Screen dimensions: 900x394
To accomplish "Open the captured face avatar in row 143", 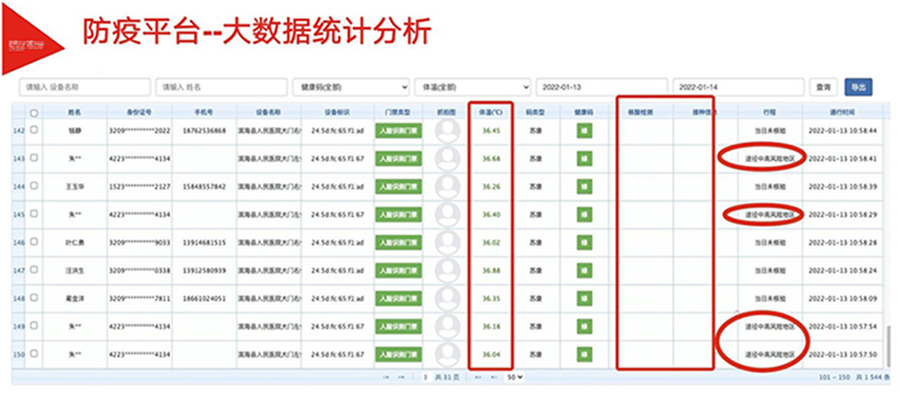I will pos(447,158).
